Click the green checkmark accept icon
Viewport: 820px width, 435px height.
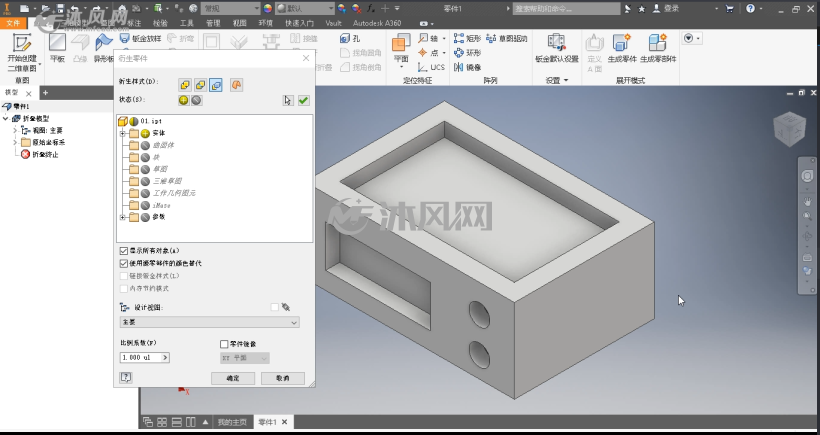[x=303, y=100]
